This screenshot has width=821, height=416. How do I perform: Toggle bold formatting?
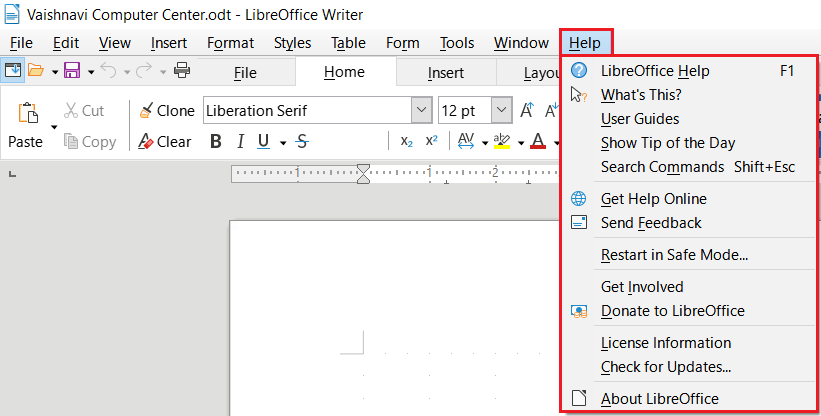(216, 141)
